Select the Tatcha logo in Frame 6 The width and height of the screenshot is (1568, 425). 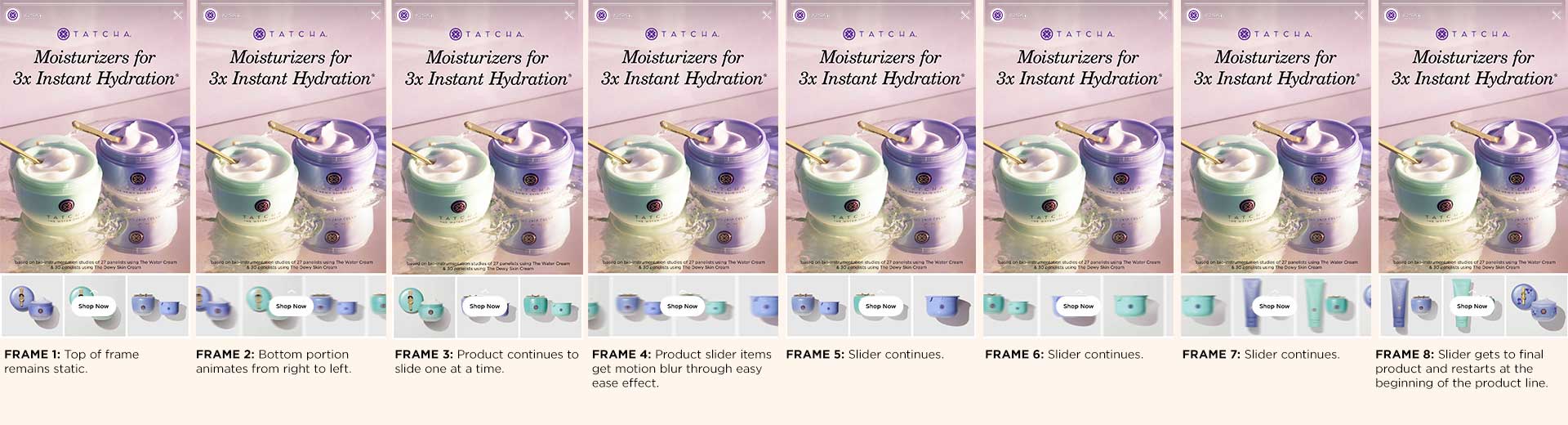[1078, 34]
